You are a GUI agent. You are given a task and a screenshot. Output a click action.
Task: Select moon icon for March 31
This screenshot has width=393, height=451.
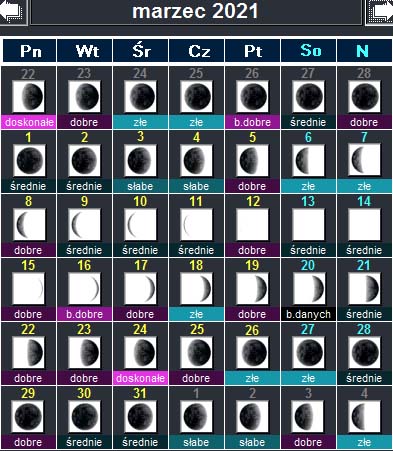click(x=140, y=416)
